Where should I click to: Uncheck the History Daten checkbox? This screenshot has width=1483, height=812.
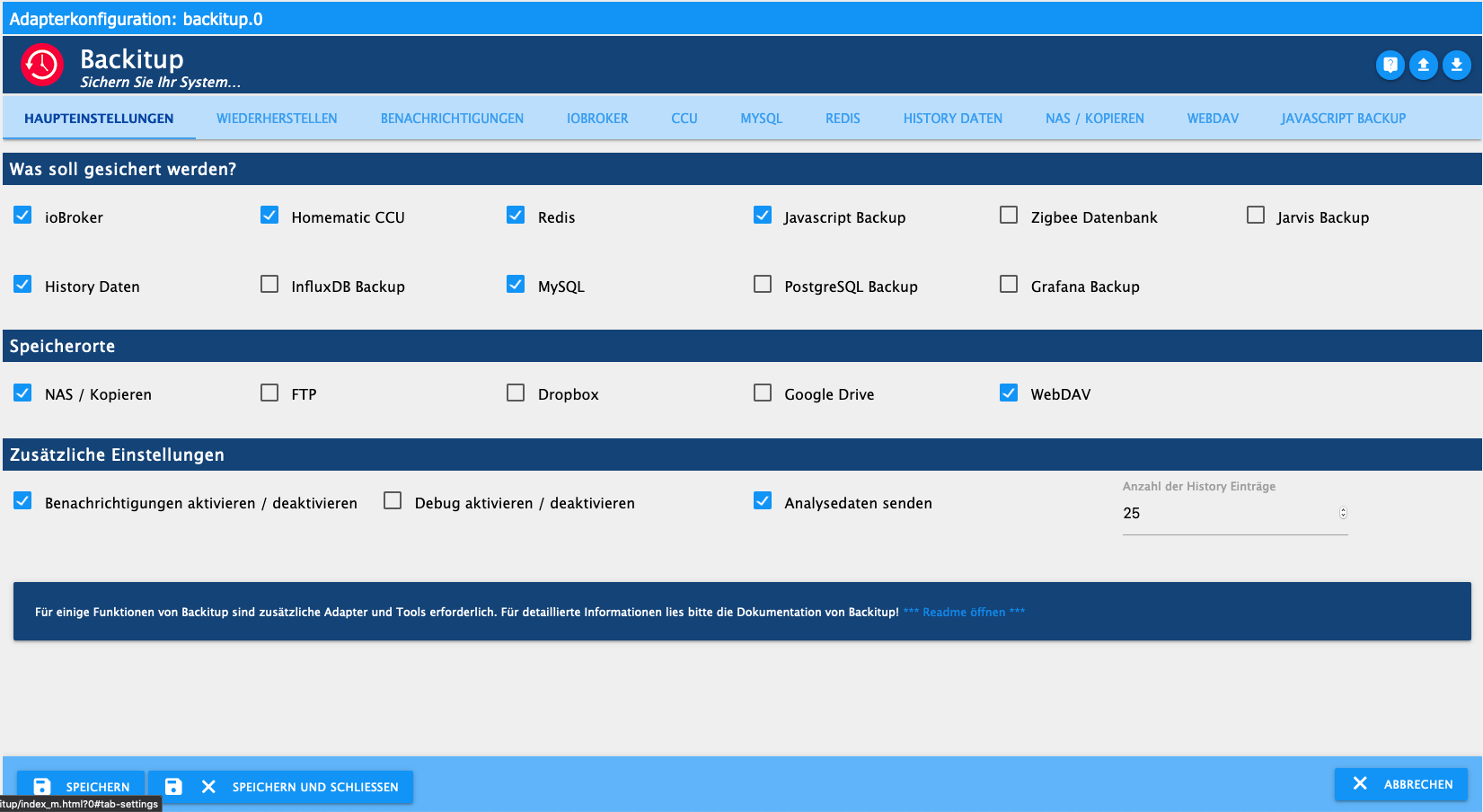pos(22,285)
